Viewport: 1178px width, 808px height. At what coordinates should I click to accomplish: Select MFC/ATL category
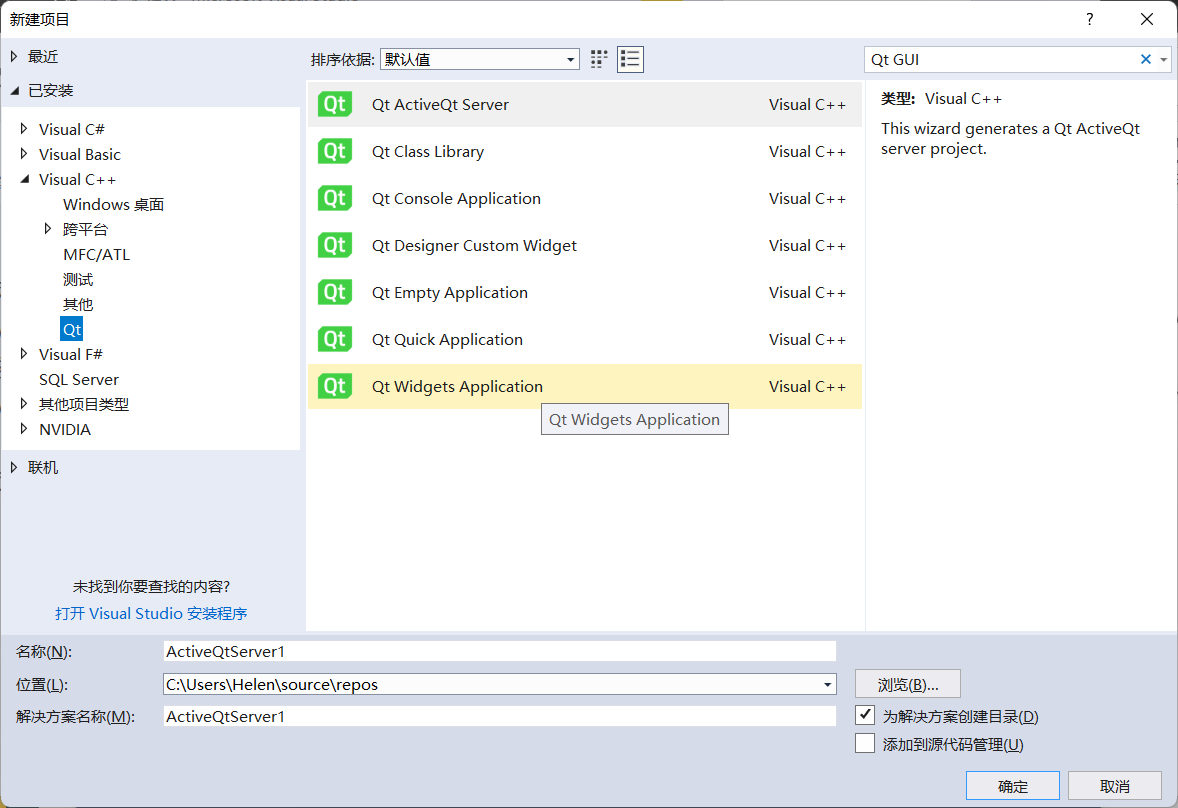pyautogui.click(x=96, y=255)
